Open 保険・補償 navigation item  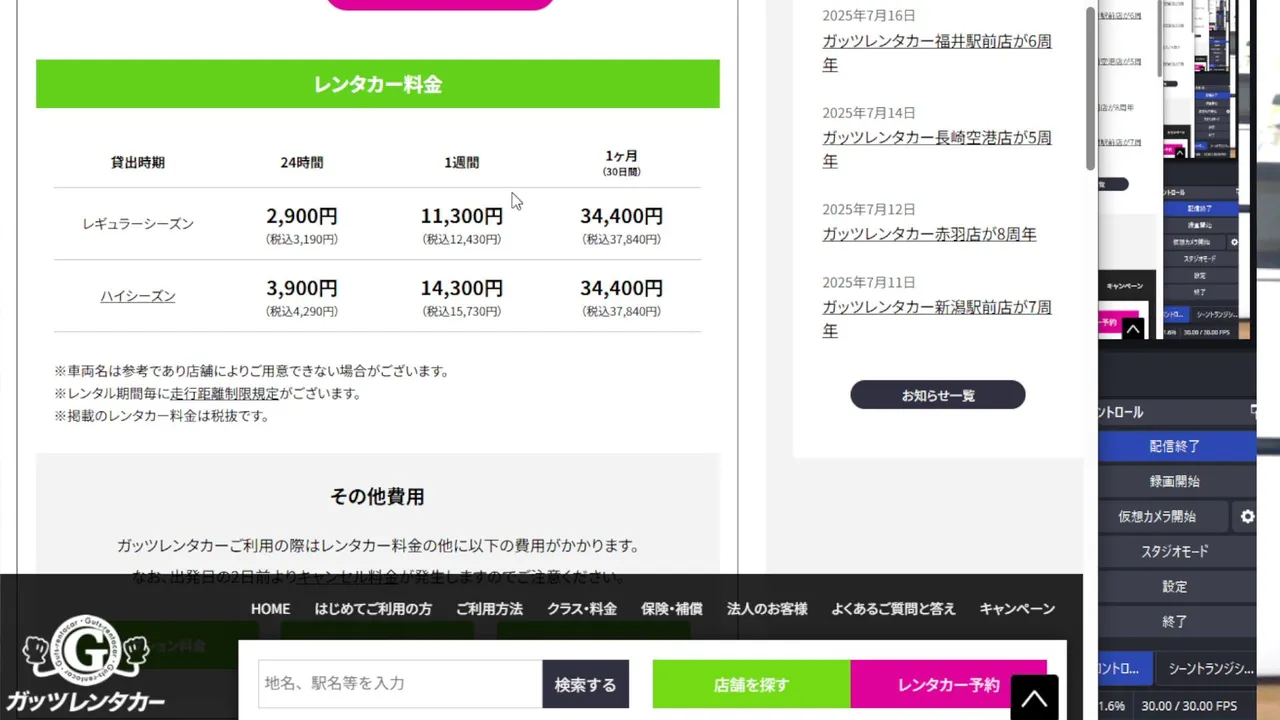click(672, 609)
